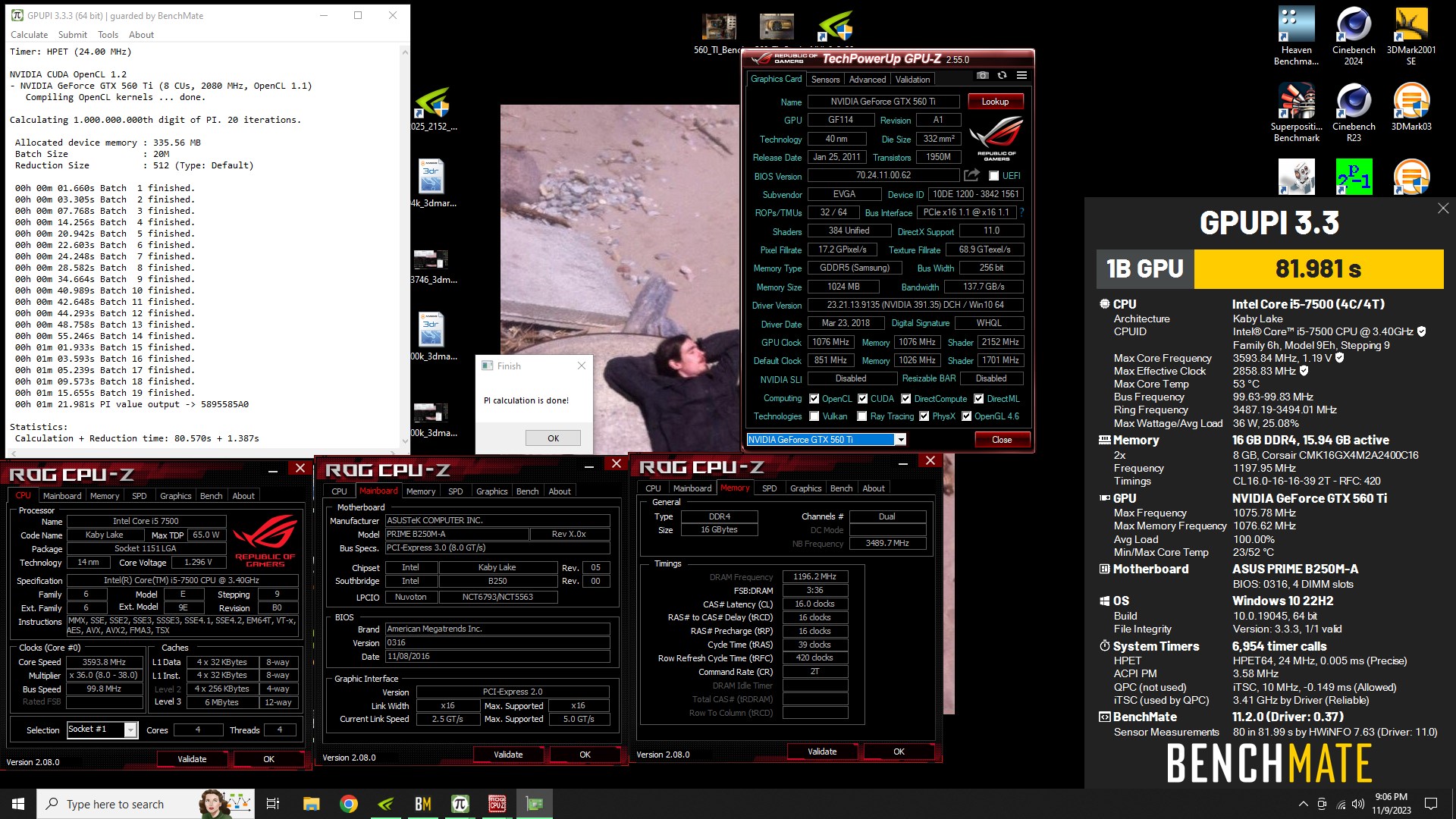Switch to GPU-Z via taskbar graphics card icon
The height and width of the screenshot is (819, 1456).
pos(535,804)
